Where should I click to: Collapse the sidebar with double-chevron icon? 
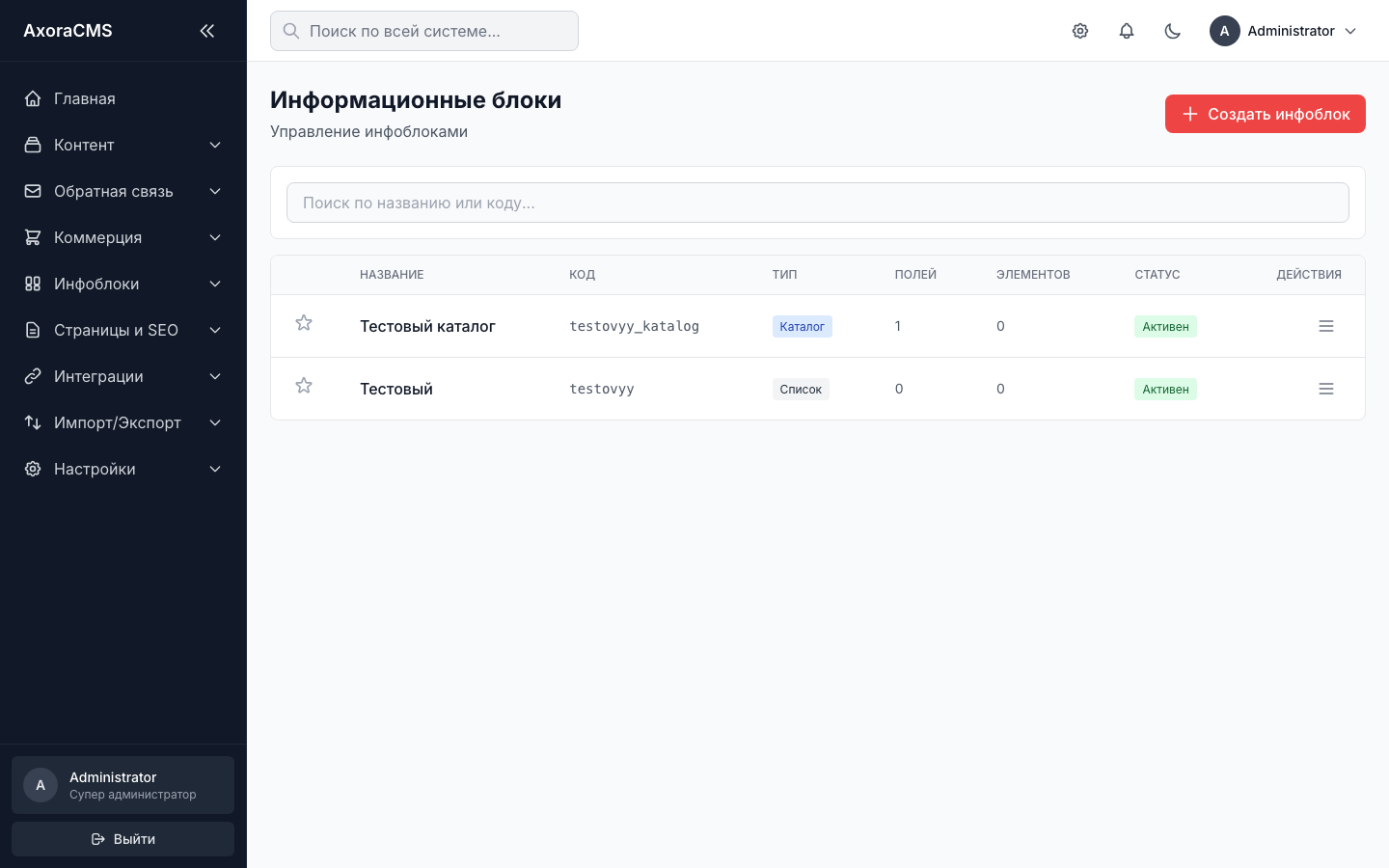click(206, 31)
